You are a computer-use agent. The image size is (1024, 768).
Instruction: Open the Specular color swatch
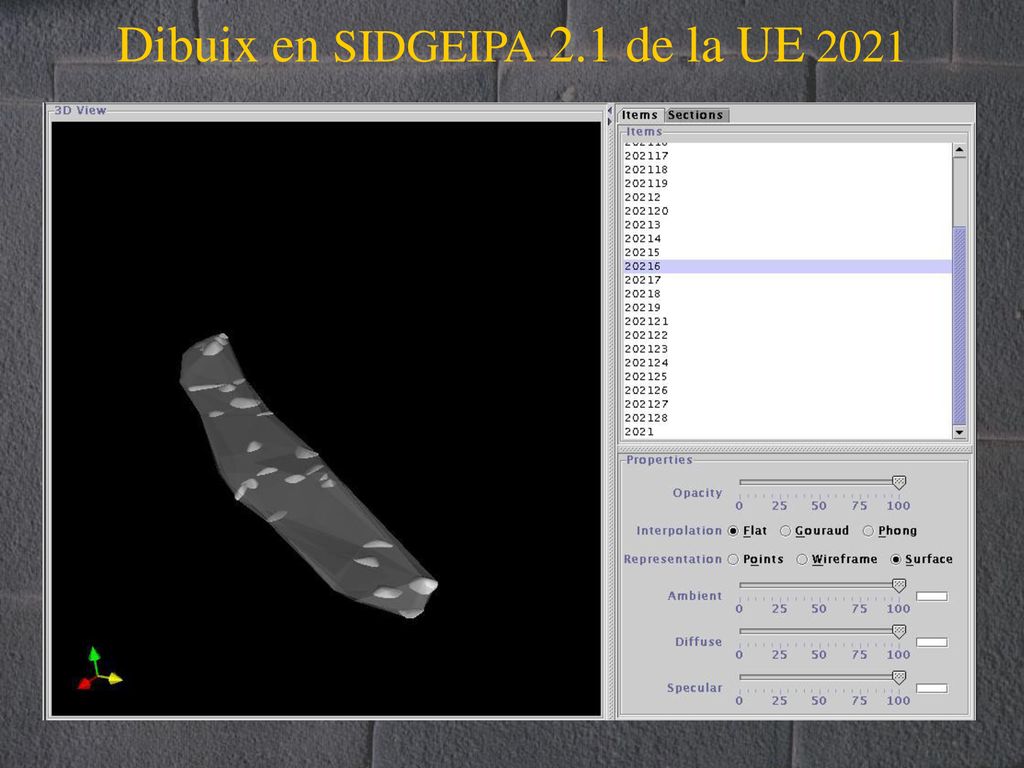click(x=932, y=688)
